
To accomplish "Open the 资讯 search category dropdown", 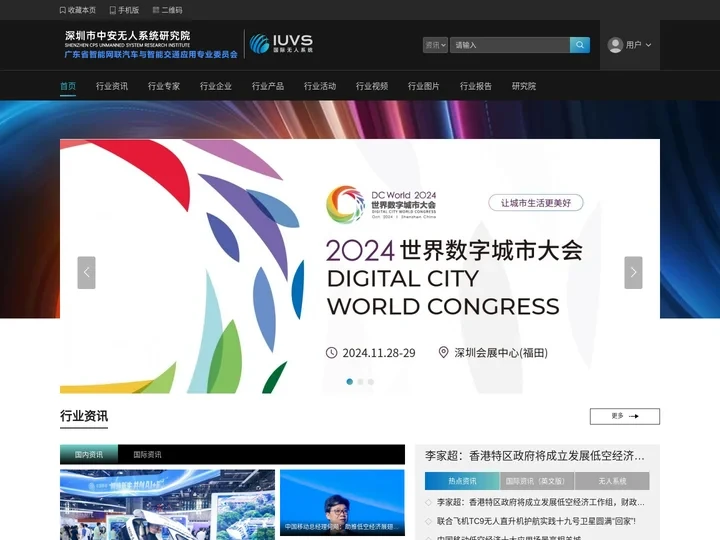I will (435, 45).
